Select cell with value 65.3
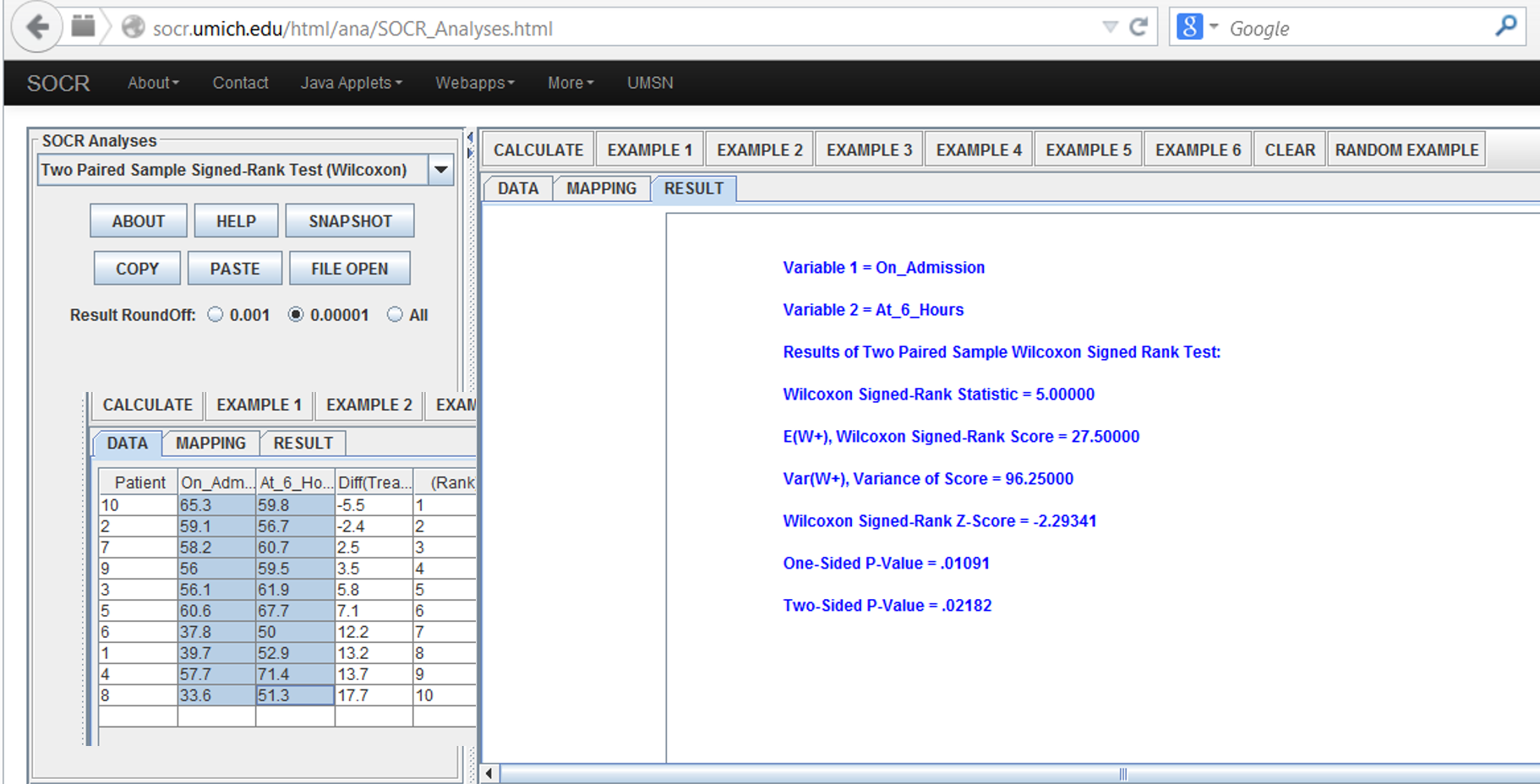Viewport: 1540px width, 784px height. pos(217,505)
